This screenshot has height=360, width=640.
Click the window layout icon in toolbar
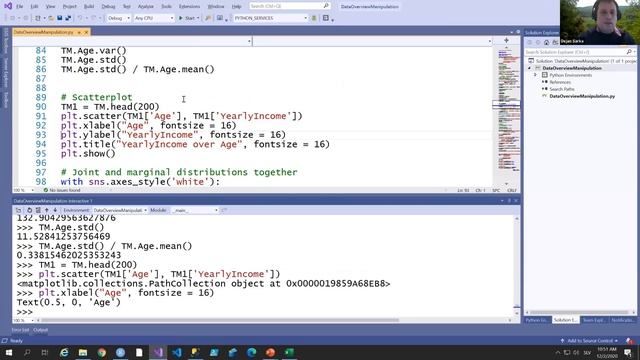(326, 18)
